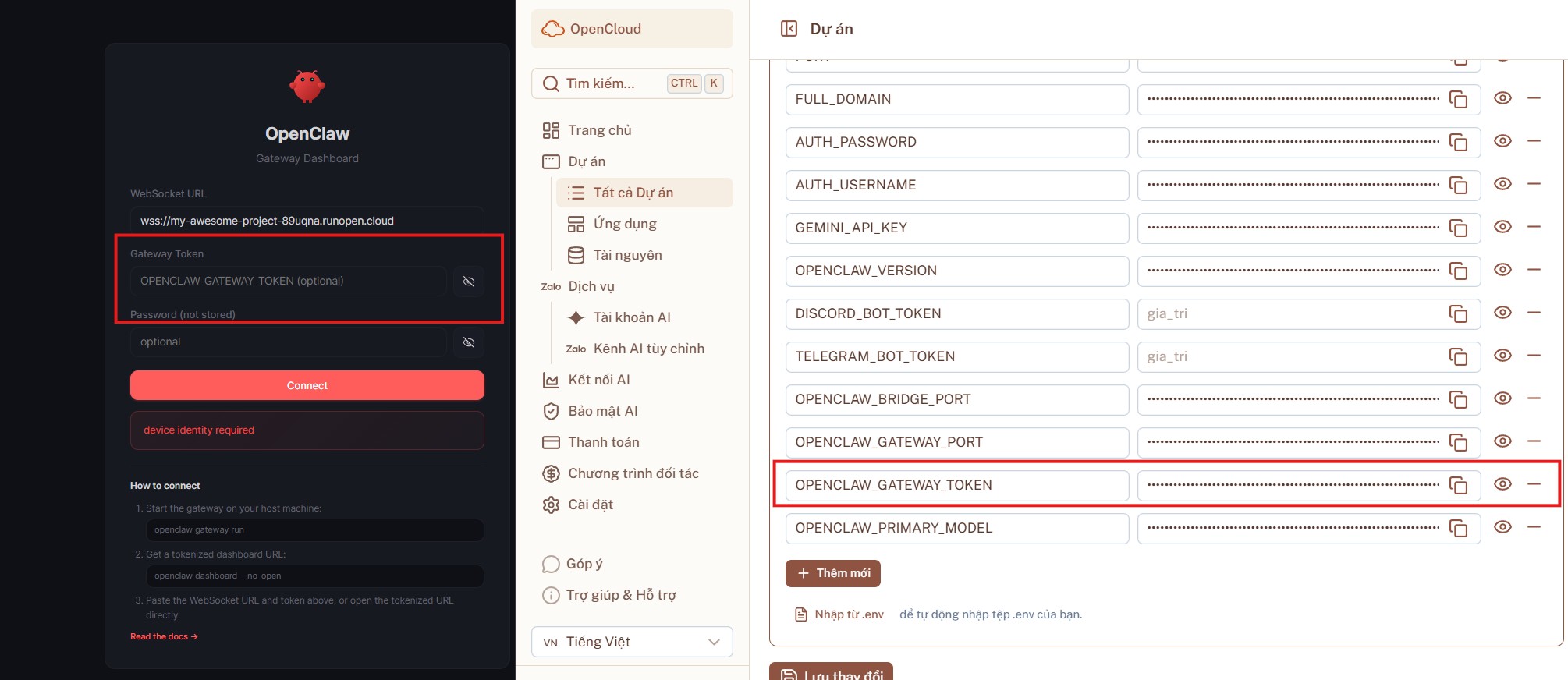Reveal the OPENCLAW_GATEWAY_TOKEN value

tap(1502, 484)
